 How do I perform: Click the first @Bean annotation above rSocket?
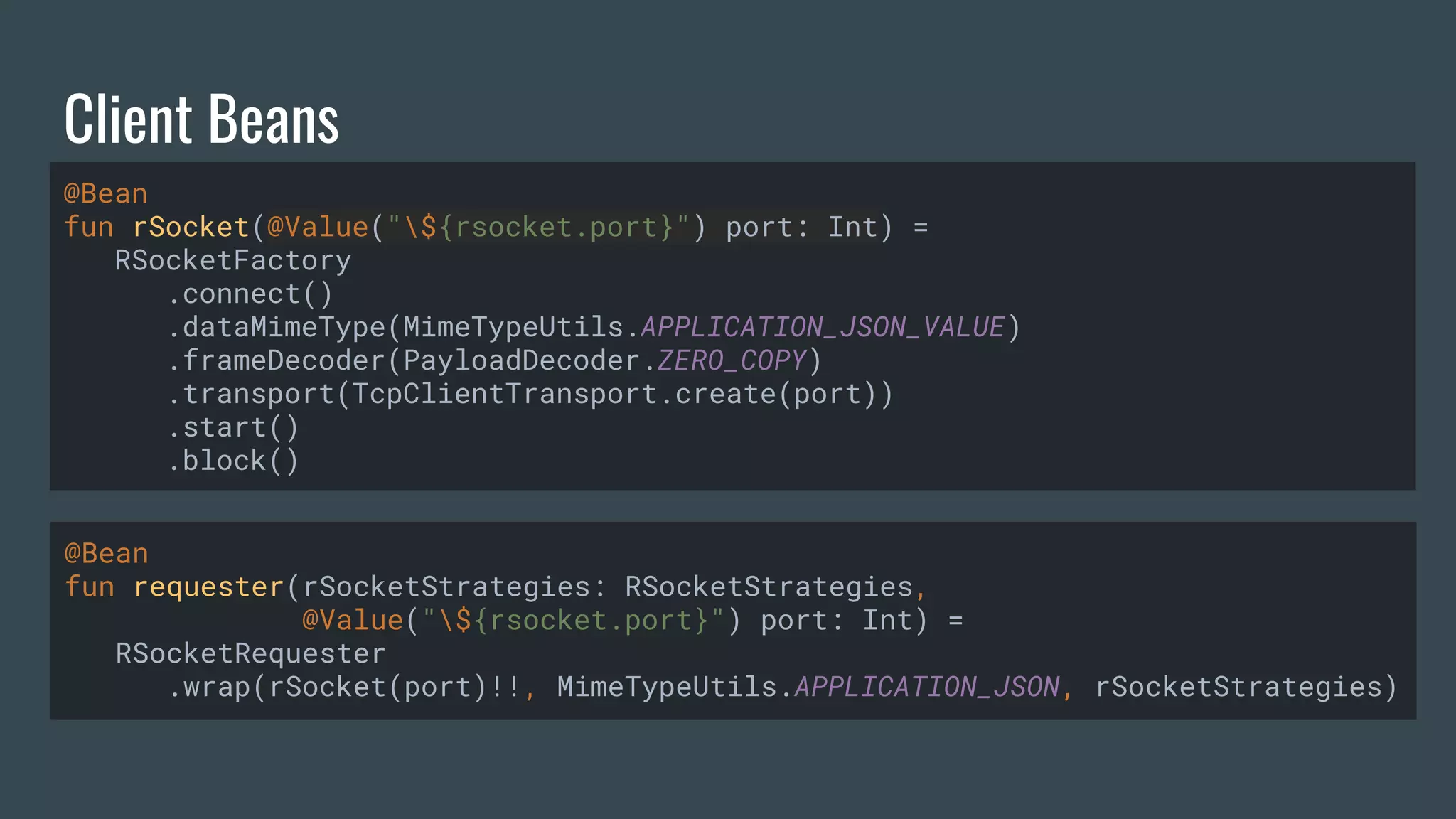[106, 193]
